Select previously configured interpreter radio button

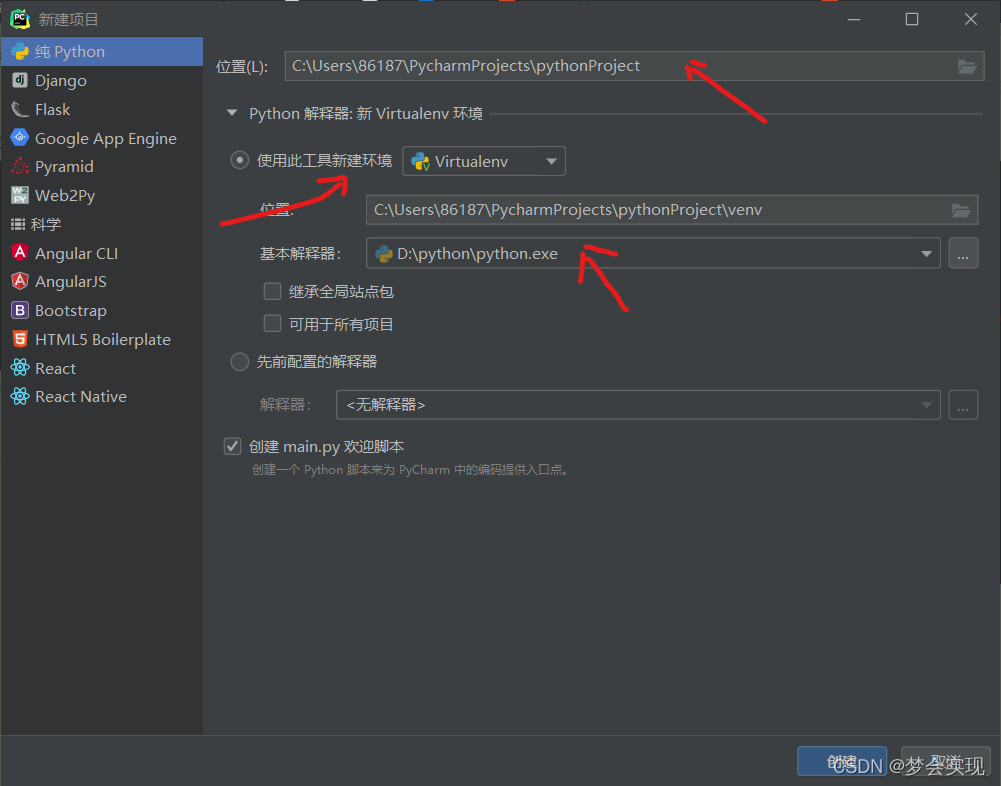point(239,362)
